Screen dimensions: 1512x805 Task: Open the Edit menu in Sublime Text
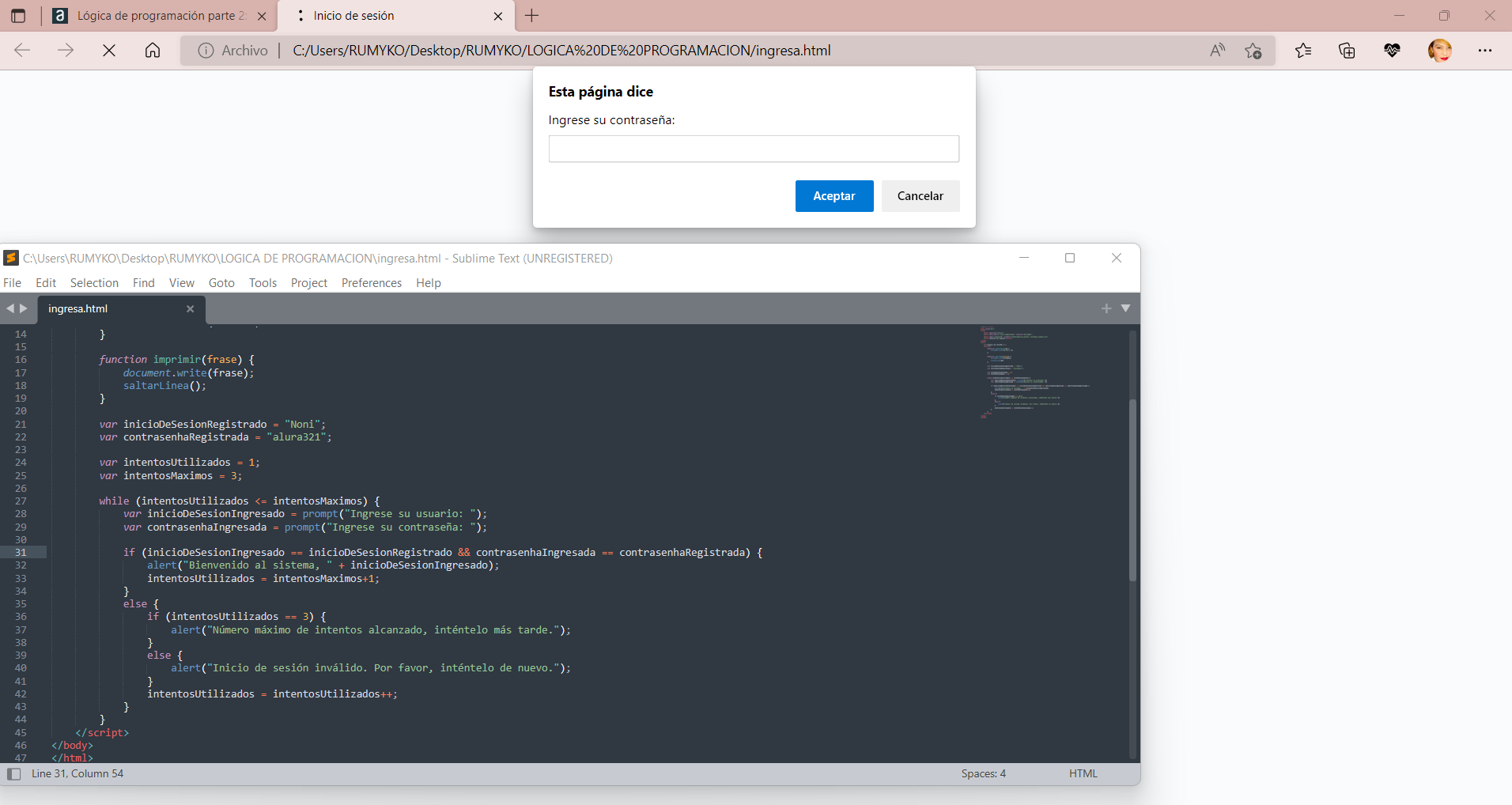[x=46, y=283]
